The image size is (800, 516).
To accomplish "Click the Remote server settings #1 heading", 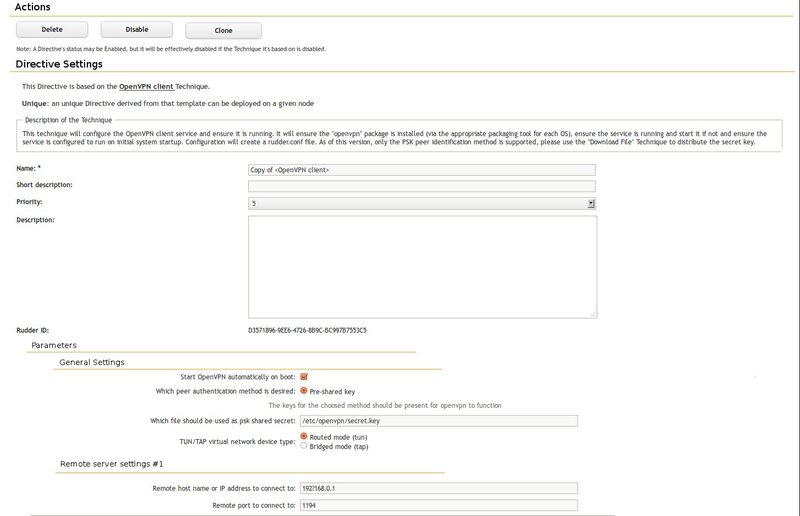I will tap(112, 464).
